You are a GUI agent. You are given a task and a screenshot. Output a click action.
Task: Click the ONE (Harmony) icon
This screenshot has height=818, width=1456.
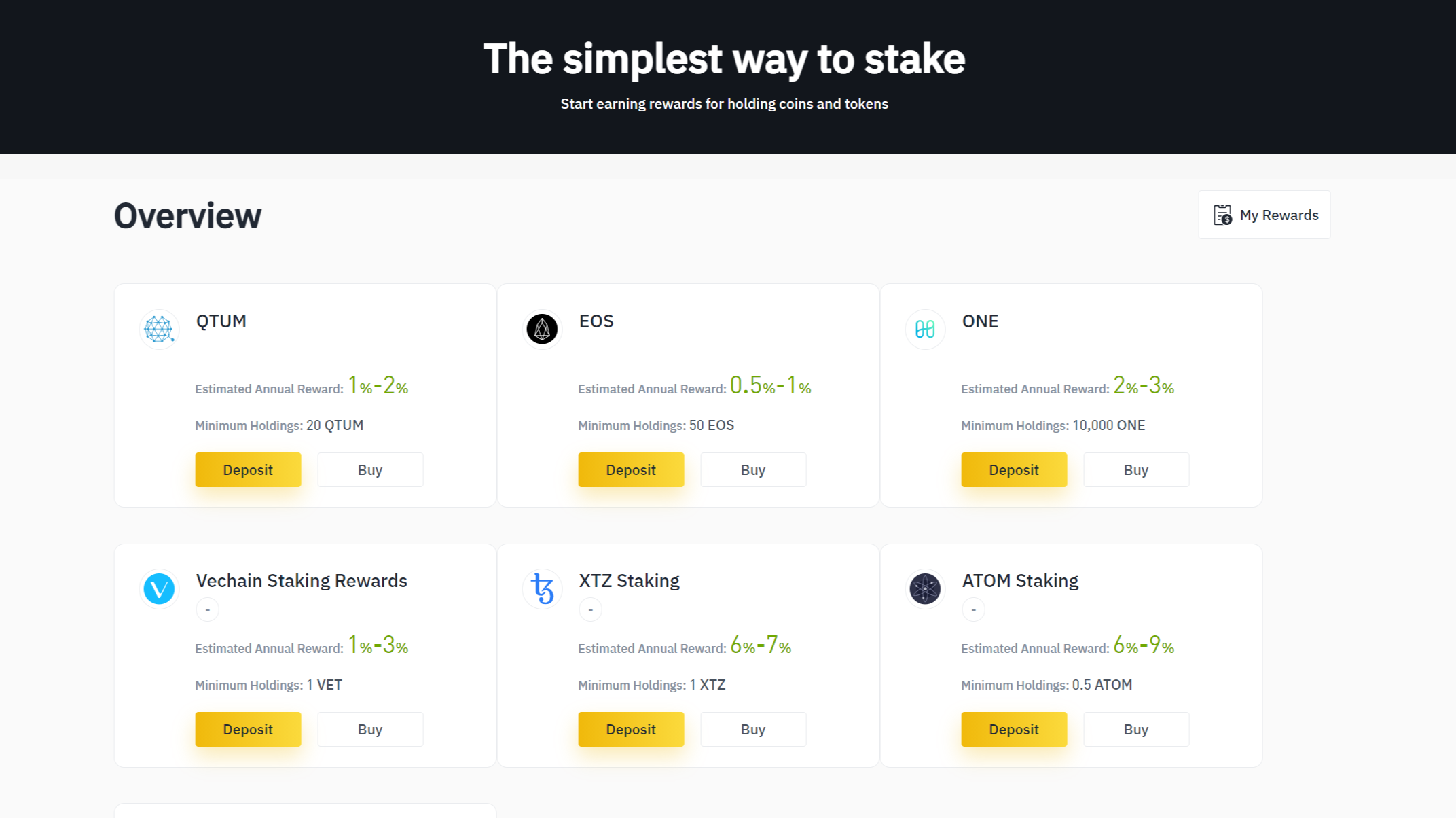[924, 327]
